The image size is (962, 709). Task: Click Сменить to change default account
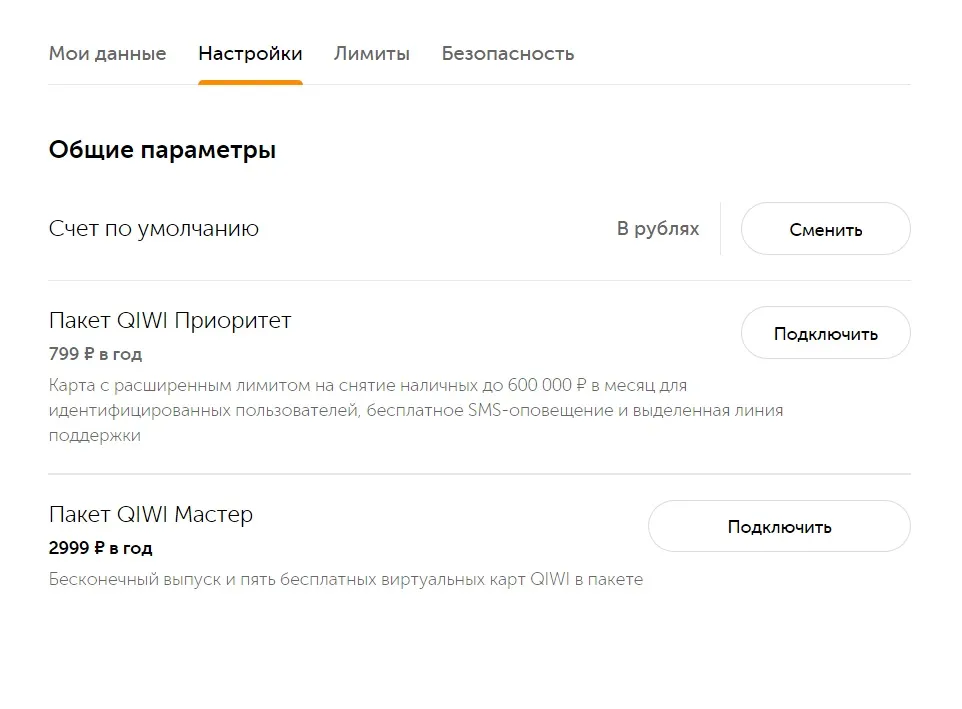826,229
